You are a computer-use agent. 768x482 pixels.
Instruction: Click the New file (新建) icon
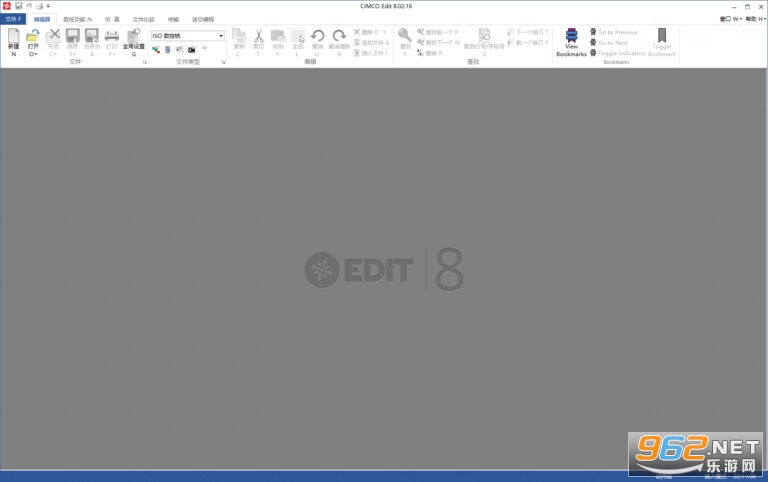coord(13,36)
